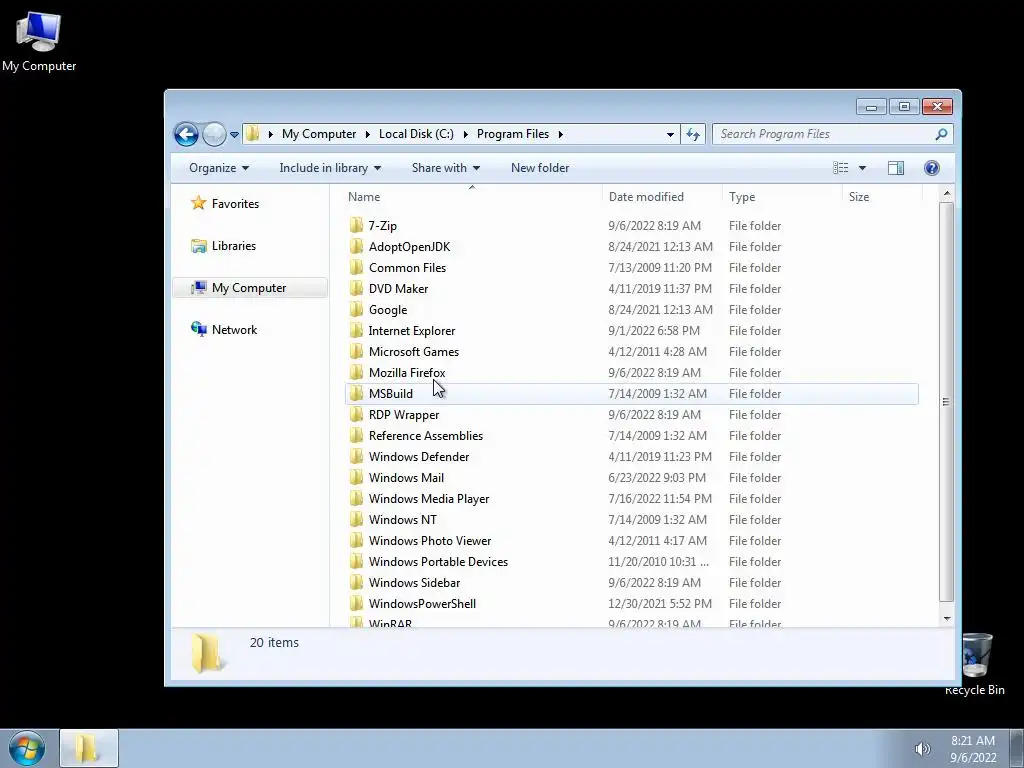Expand arrow after My Computer breadcrumb
1024x768 pixels.
pyautogui.click(x=367, y=134)
